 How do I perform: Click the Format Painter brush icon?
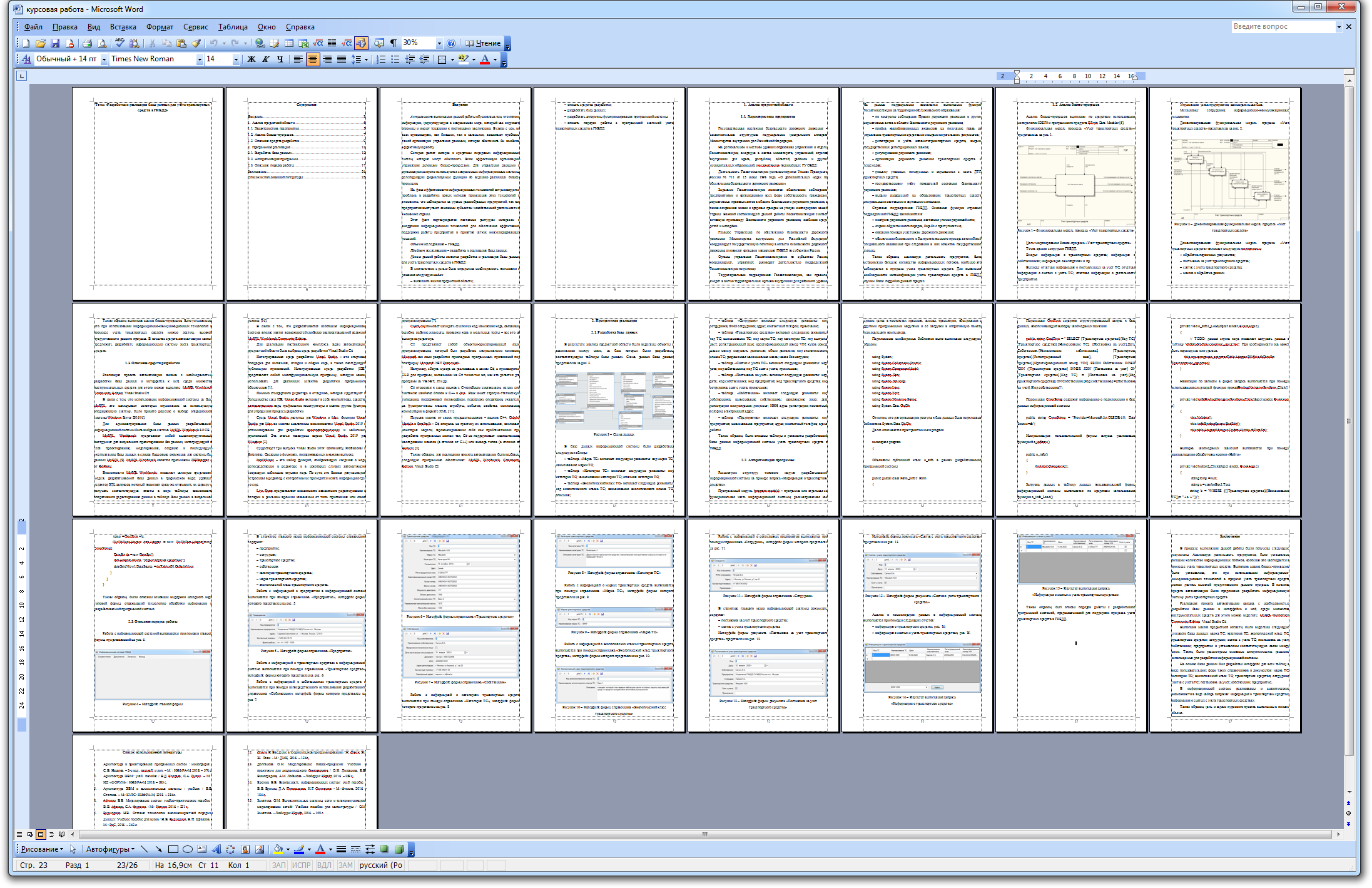pos(196,43)
